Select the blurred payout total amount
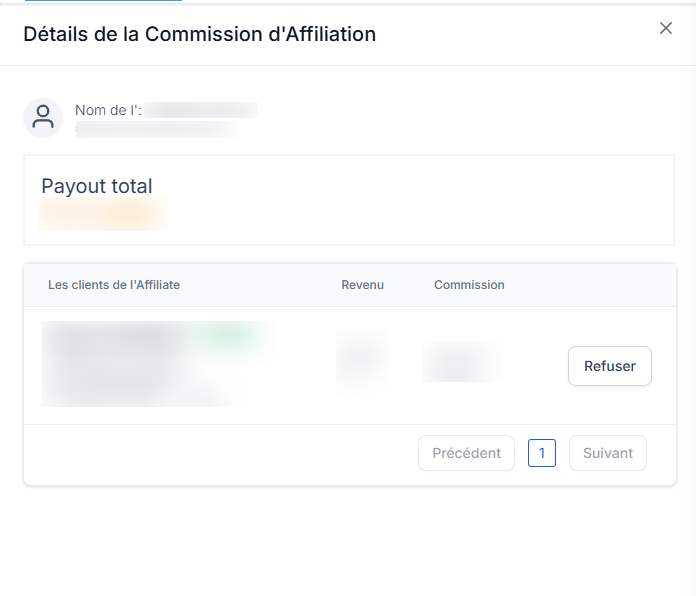 click(103, 214)
